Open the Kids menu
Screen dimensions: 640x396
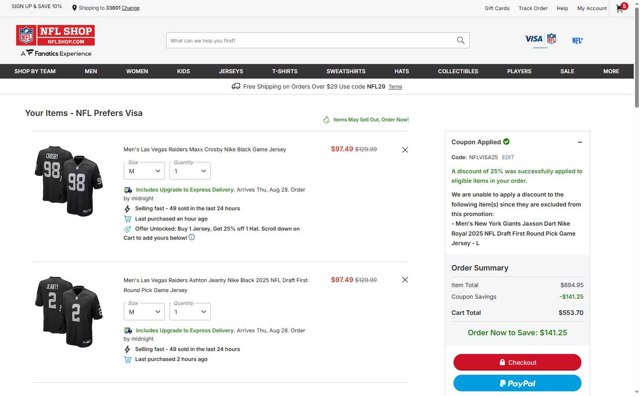pyautogui.click(x=183, y=71)
